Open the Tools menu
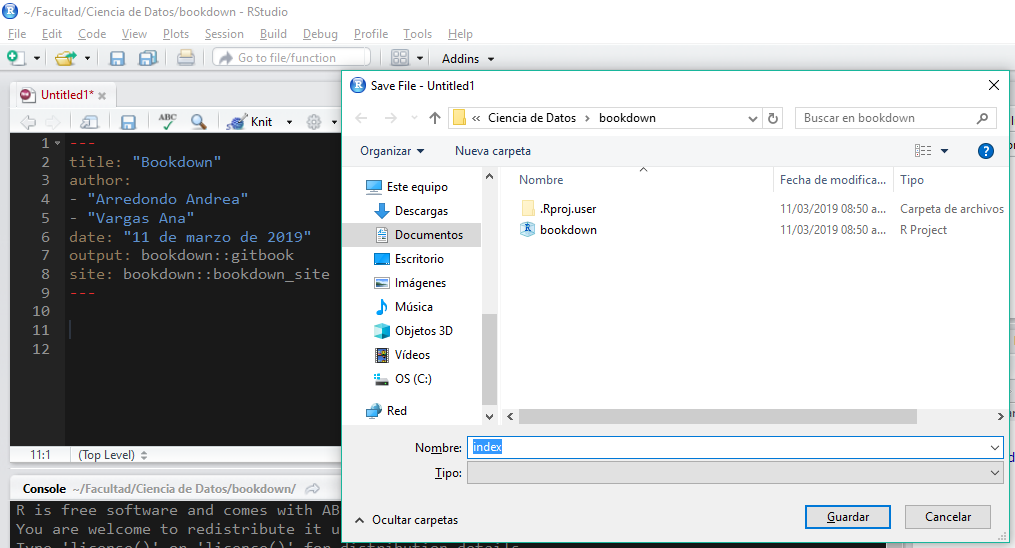Viewport: 1015px width, 548px height. (x=417, y=34)
